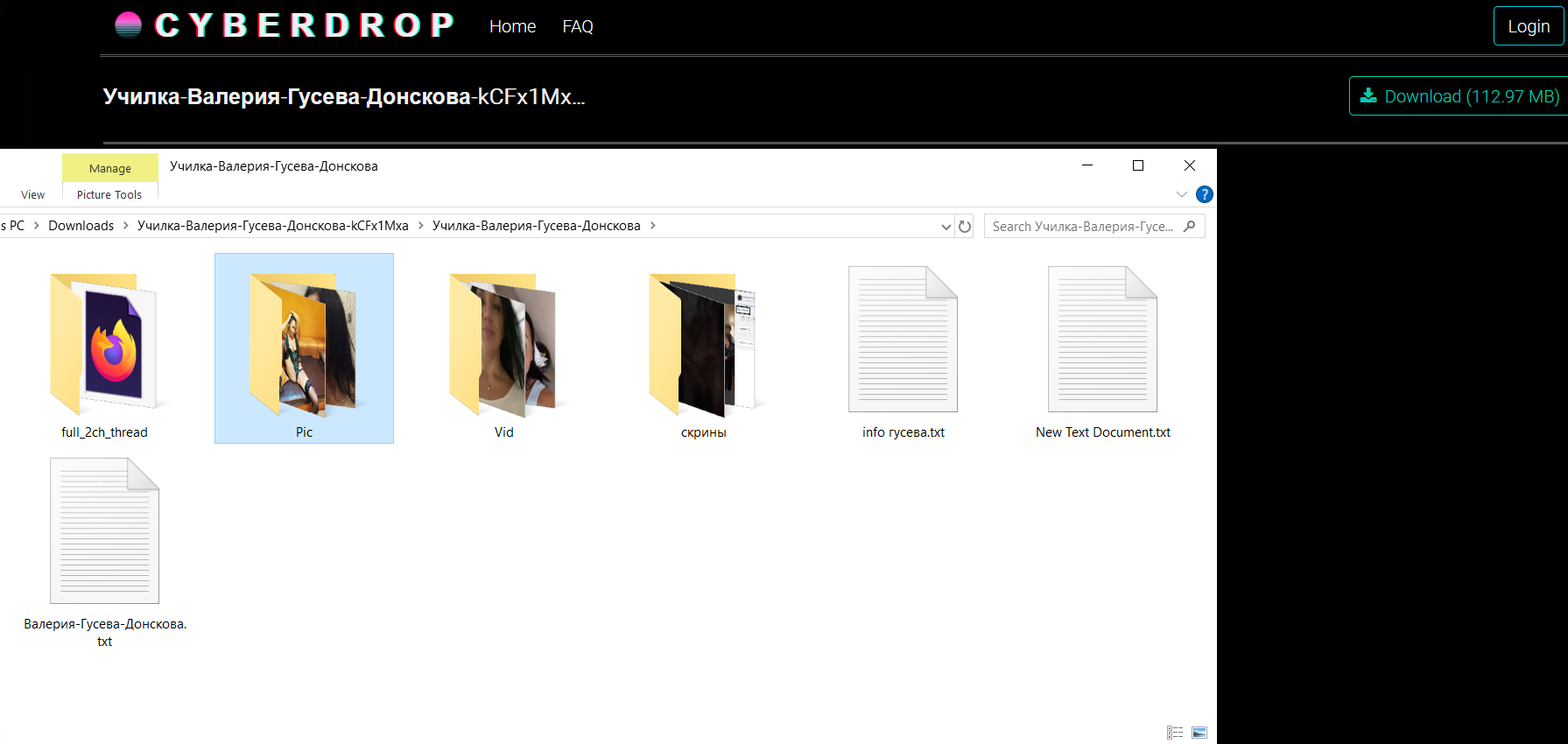The image size is (1568, 744).
Task: Select the скрины folder
Action: [x=704, y=349]
